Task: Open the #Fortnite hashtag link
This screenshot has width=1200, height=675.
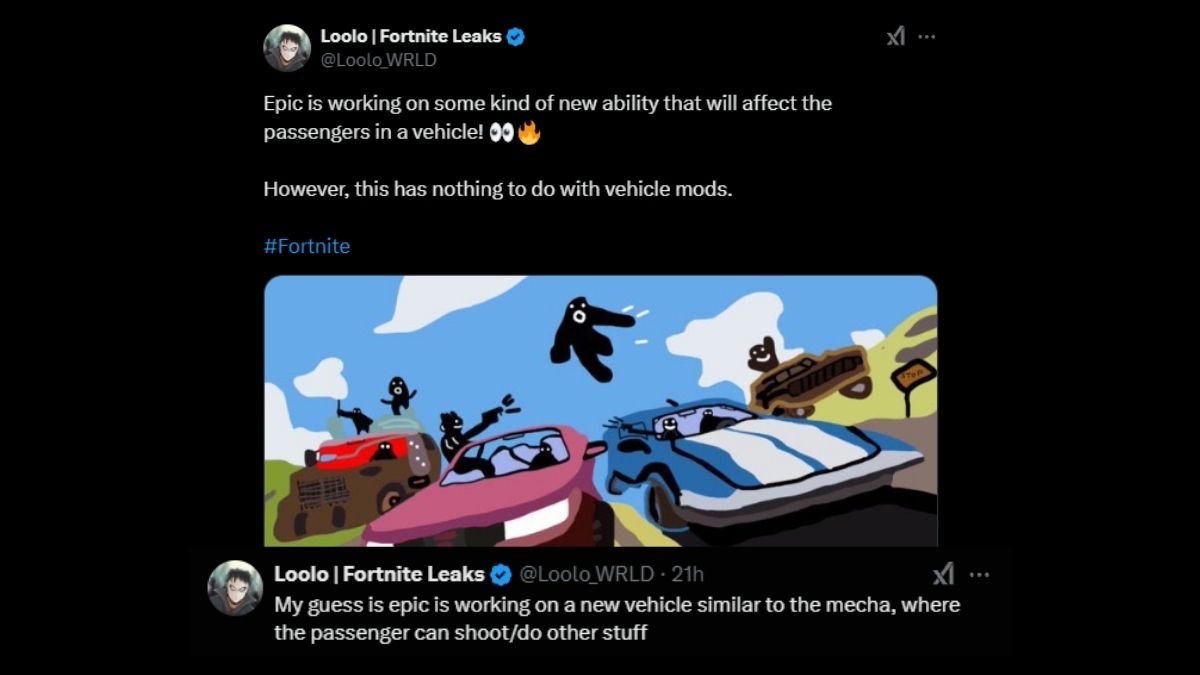Action: pos(307,246)
